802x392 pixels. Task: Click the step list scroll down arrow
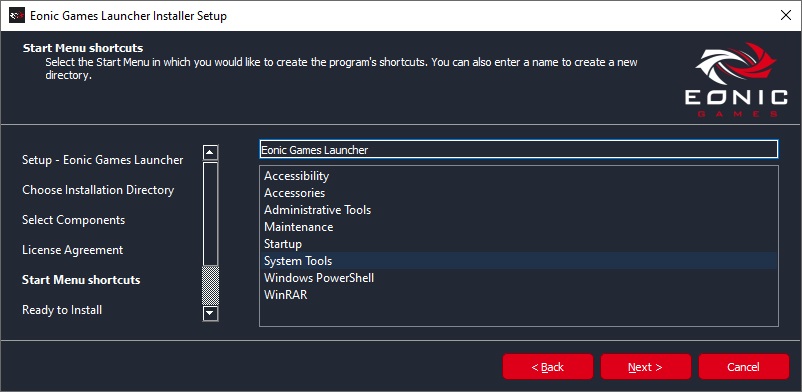(x=211, y=313)
